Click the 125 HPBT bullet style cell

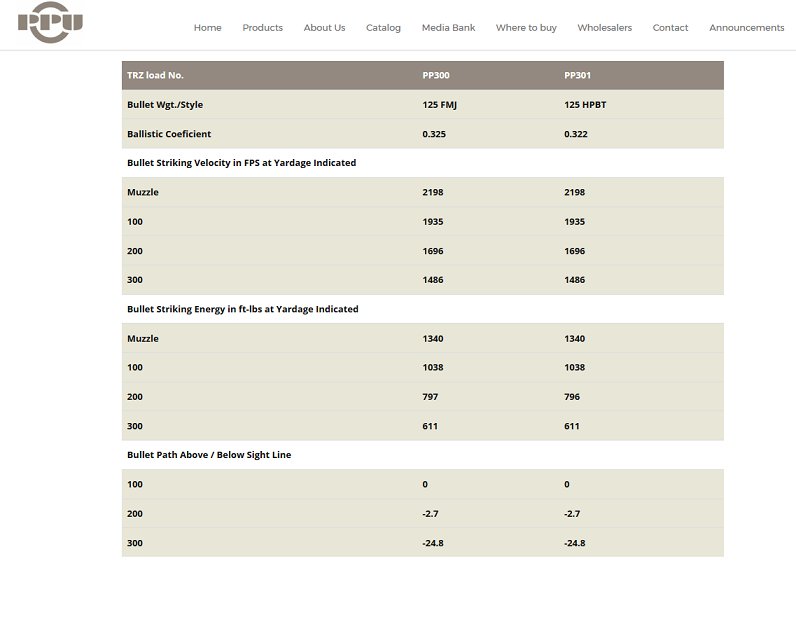[585, 105]
